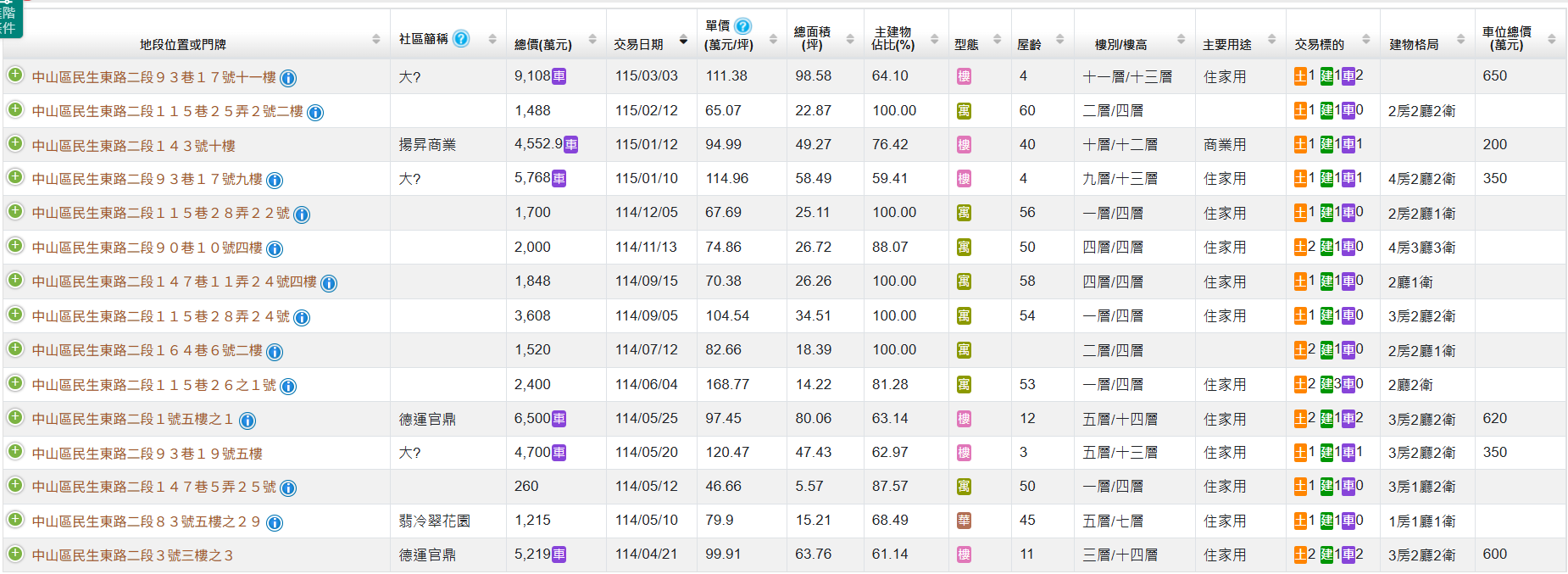The width and height of the screenshot is (1568, 574).
Task: Expand row for 147巷11弄24號四樓
Action: tap(15, 280)
